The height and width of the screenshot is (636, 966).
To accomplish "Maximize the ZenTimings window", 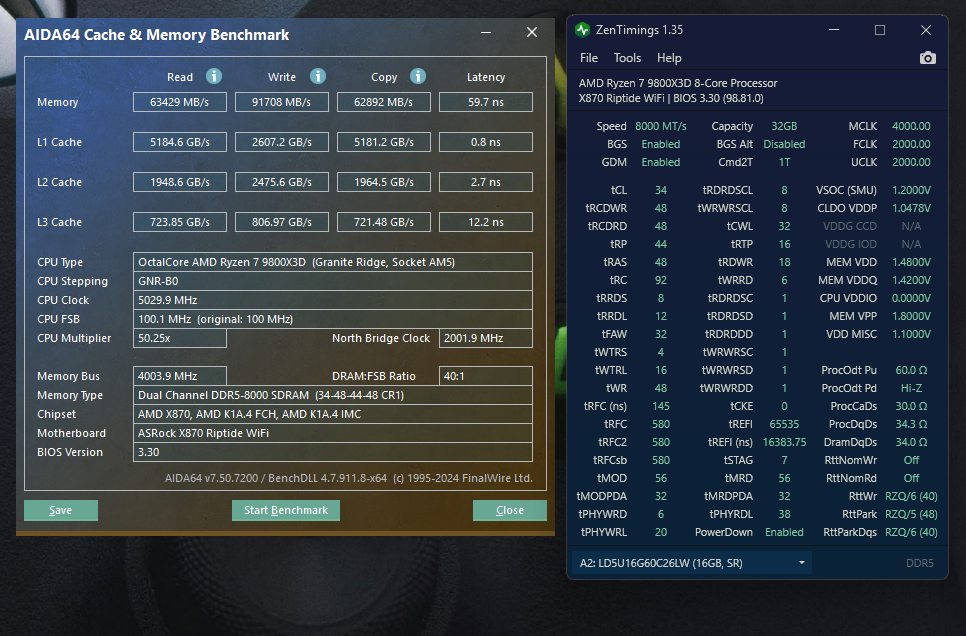I will click(880, 30).
